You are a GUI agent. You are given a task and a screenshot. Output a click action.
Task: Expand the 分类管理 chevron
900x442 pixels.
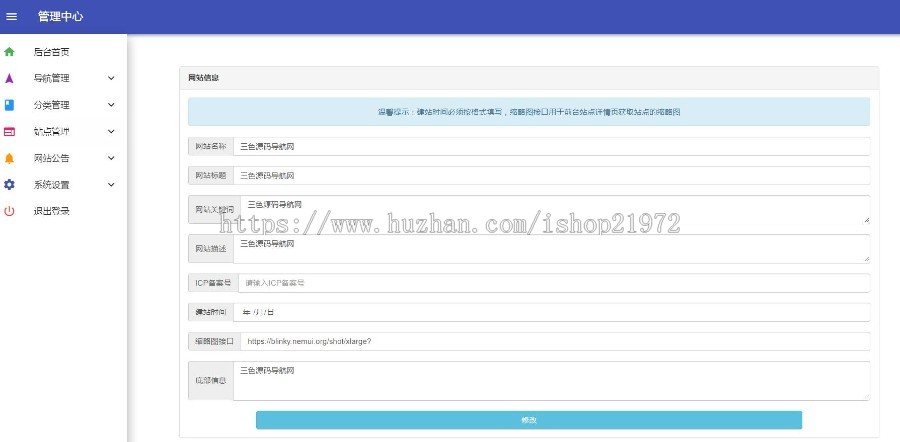pyautogui.click(x=111, y=105)
